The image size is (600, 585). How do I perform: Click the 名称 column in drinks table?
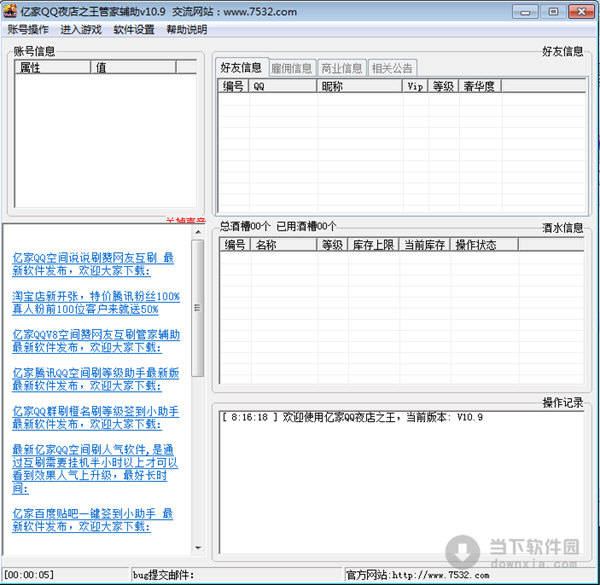pos(284,244)
